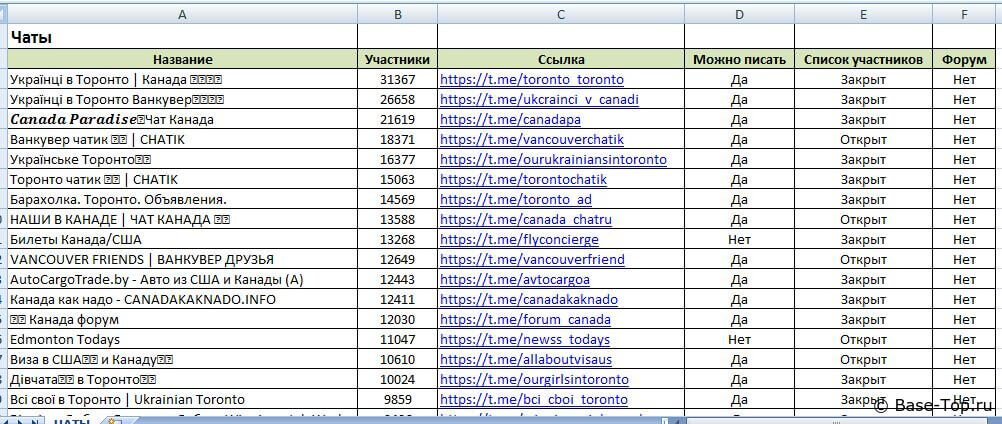Select the Форум header cell
Image resolution: width=1002 pixels, height=424 pixels.
964,59
